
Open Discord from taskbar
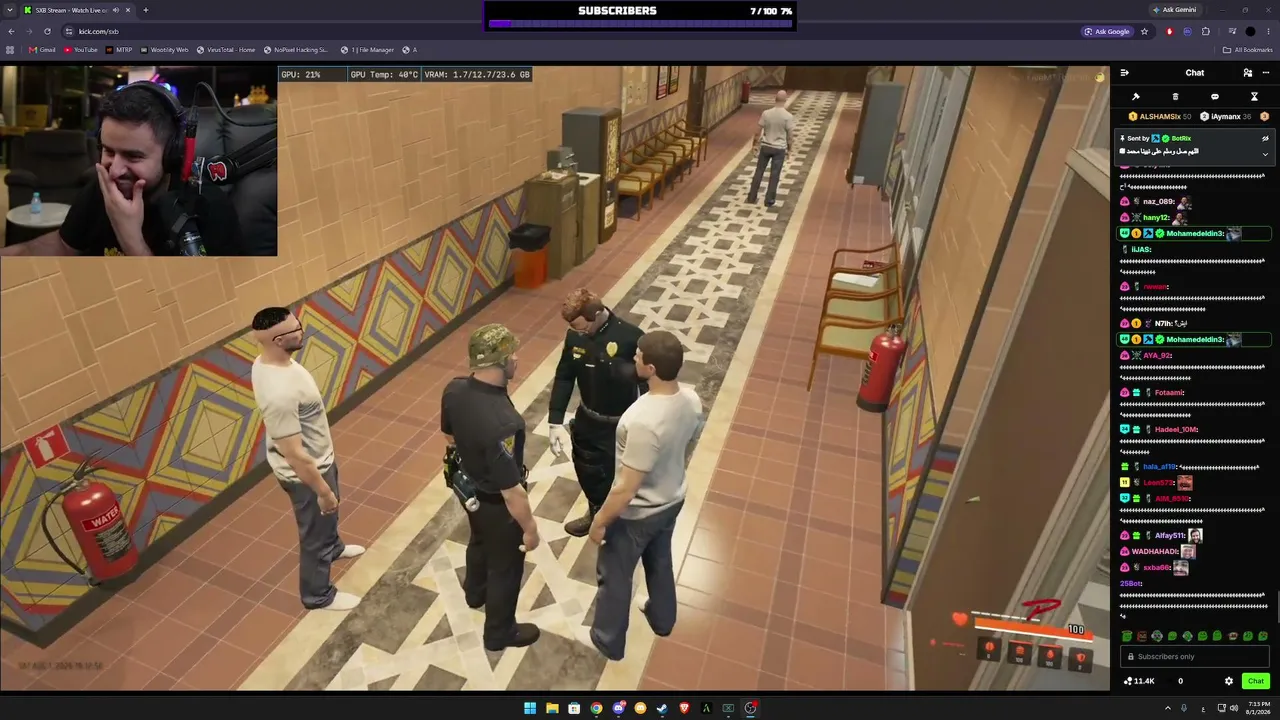[x=619, y=708]
